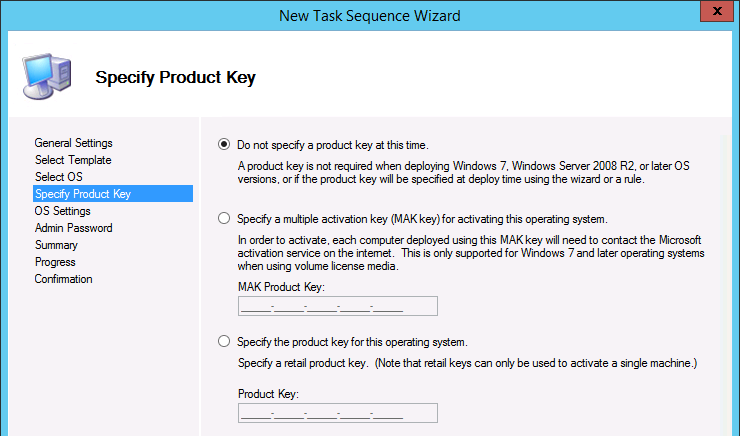Navigate to Select OS step
The image size is (740, 436).
click(58, 177)
